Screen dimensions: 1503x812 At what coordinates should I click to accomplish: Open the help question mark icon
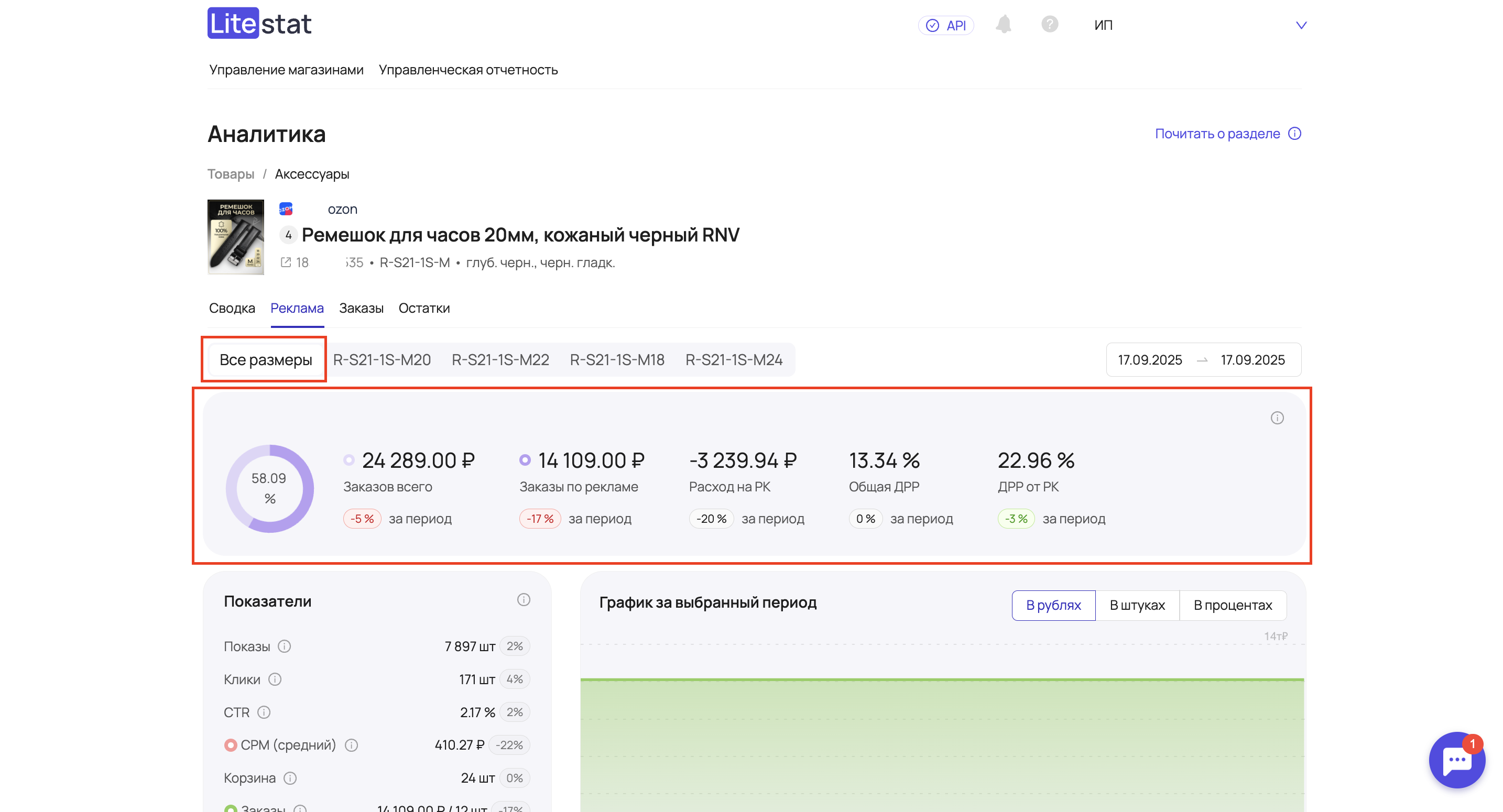tap(1049, 25)
